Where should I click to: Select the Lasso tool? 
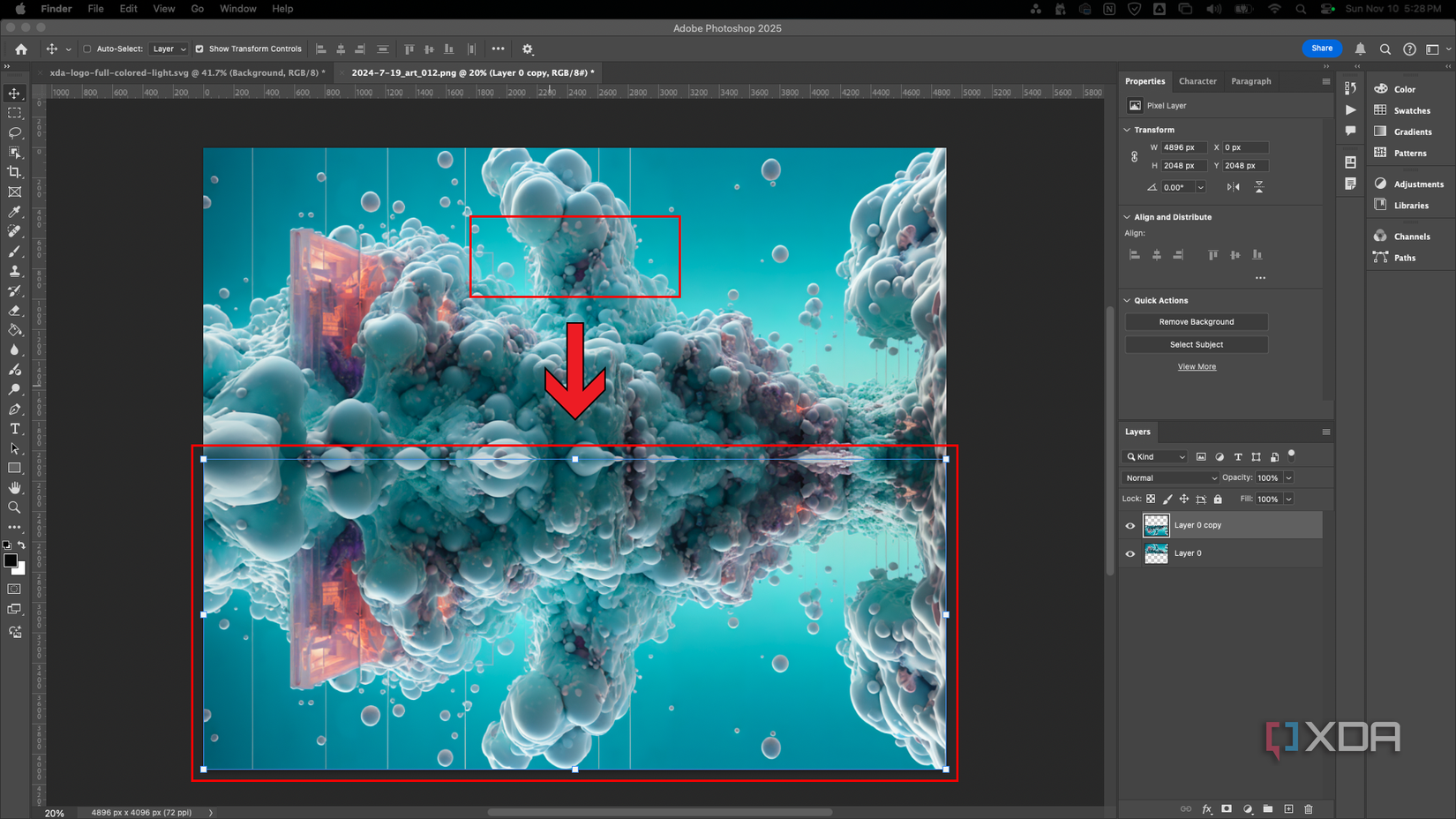14,132
